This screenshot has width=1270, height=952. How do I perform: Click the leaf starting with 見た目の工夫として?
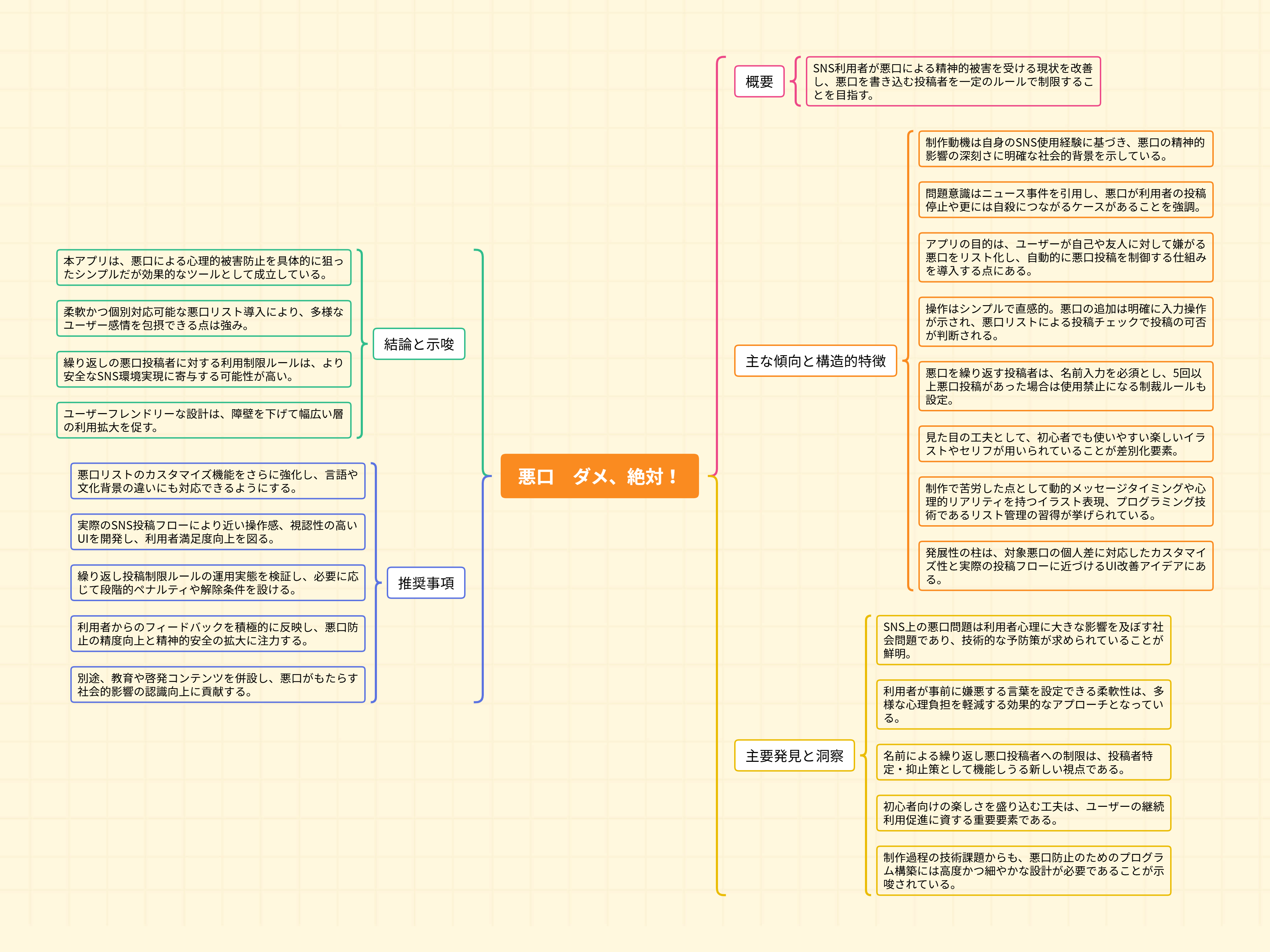point(1065,444)
